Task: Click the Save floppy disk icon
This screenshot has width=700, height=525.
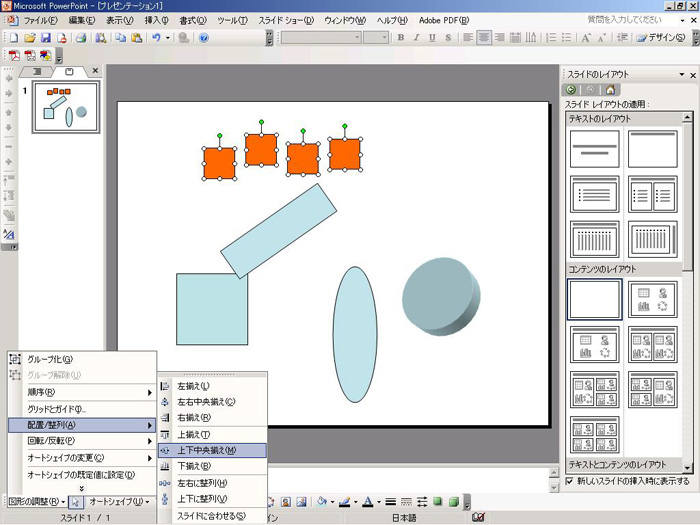Action: (46, 38)
